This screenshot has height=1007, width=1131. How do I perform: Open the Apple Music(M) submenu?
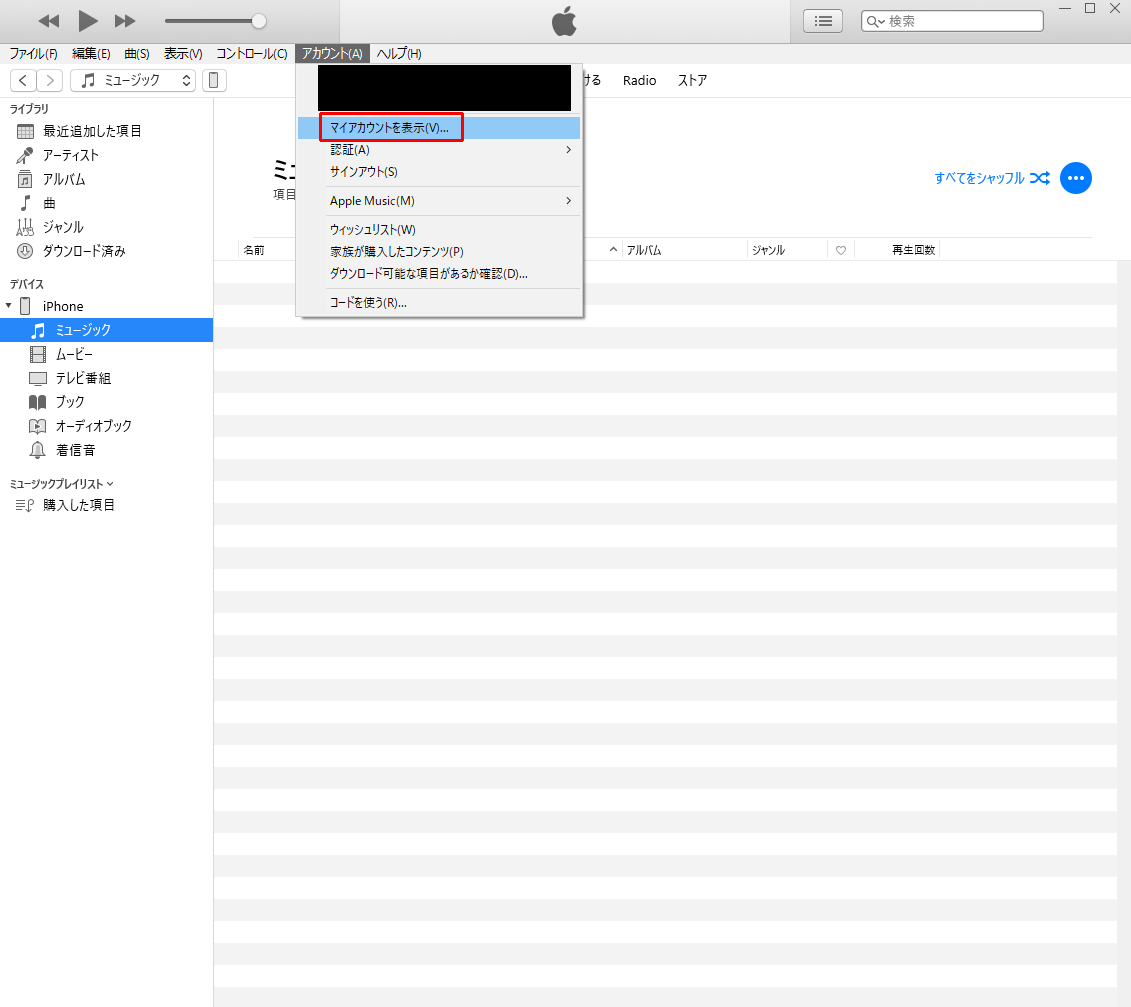click(x=370, y=200)
